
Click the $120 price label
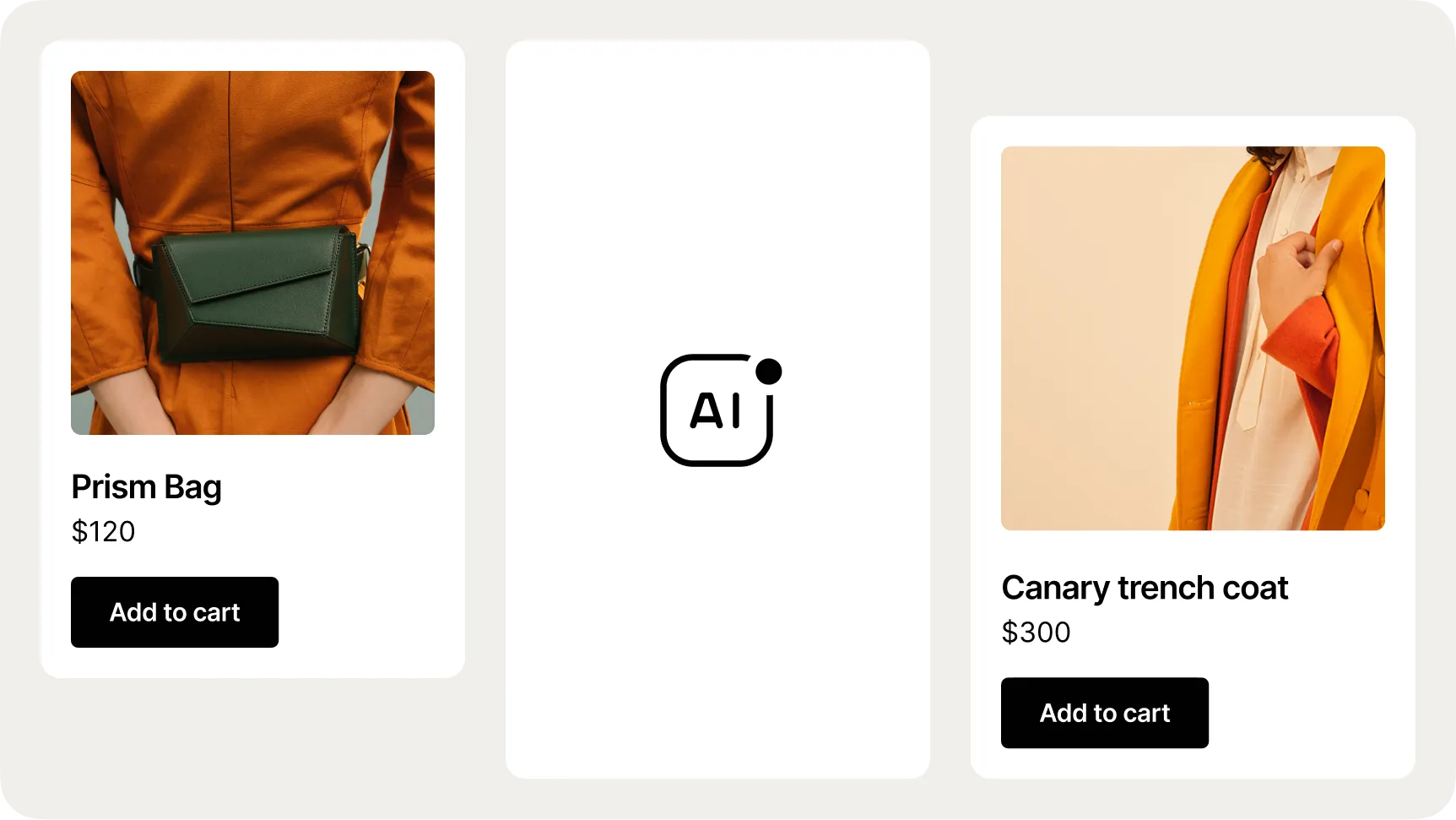pos(103,531)
